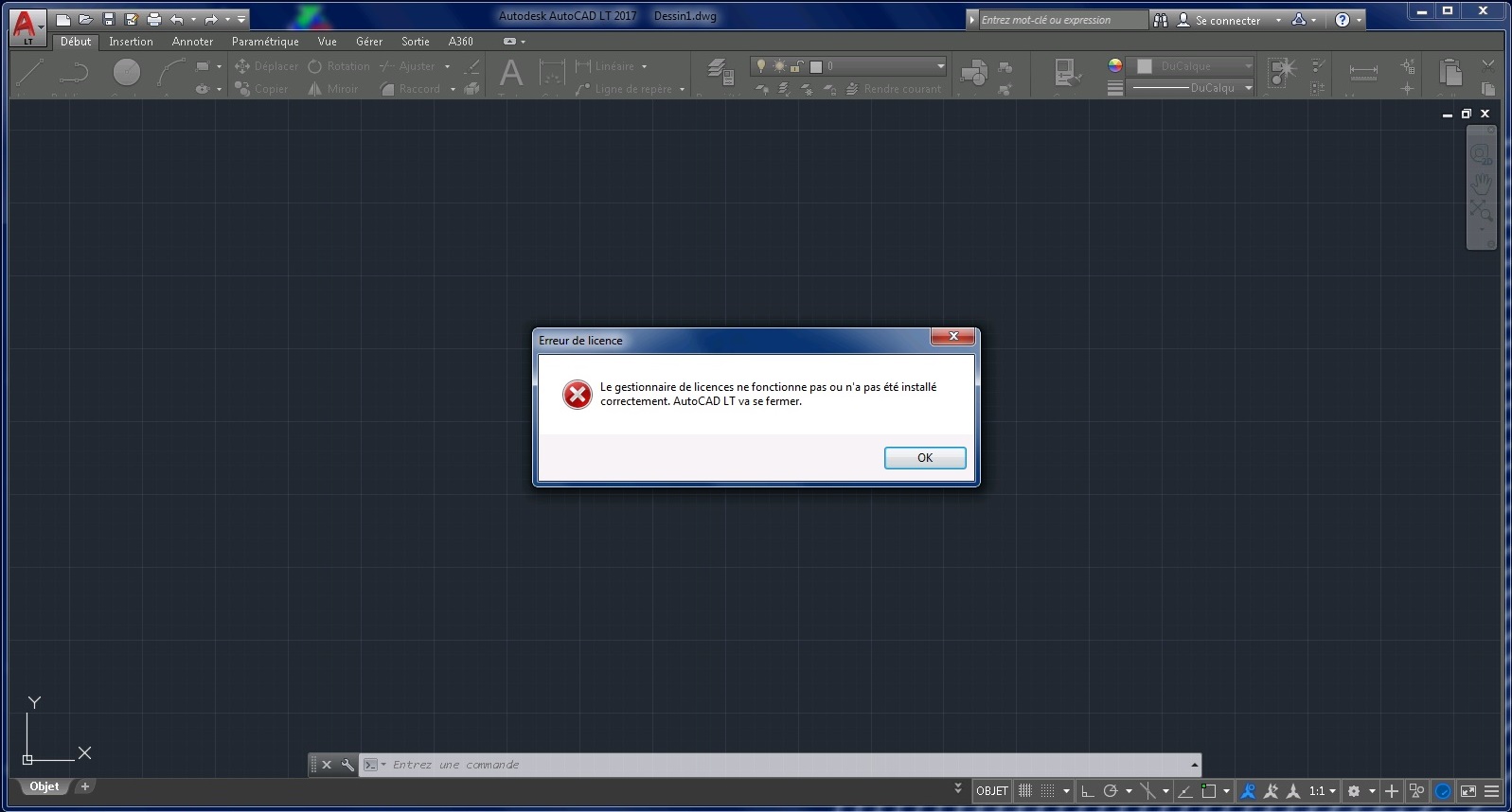
Task: Open the Annoter ribbon tab
Action: [192, 42]
